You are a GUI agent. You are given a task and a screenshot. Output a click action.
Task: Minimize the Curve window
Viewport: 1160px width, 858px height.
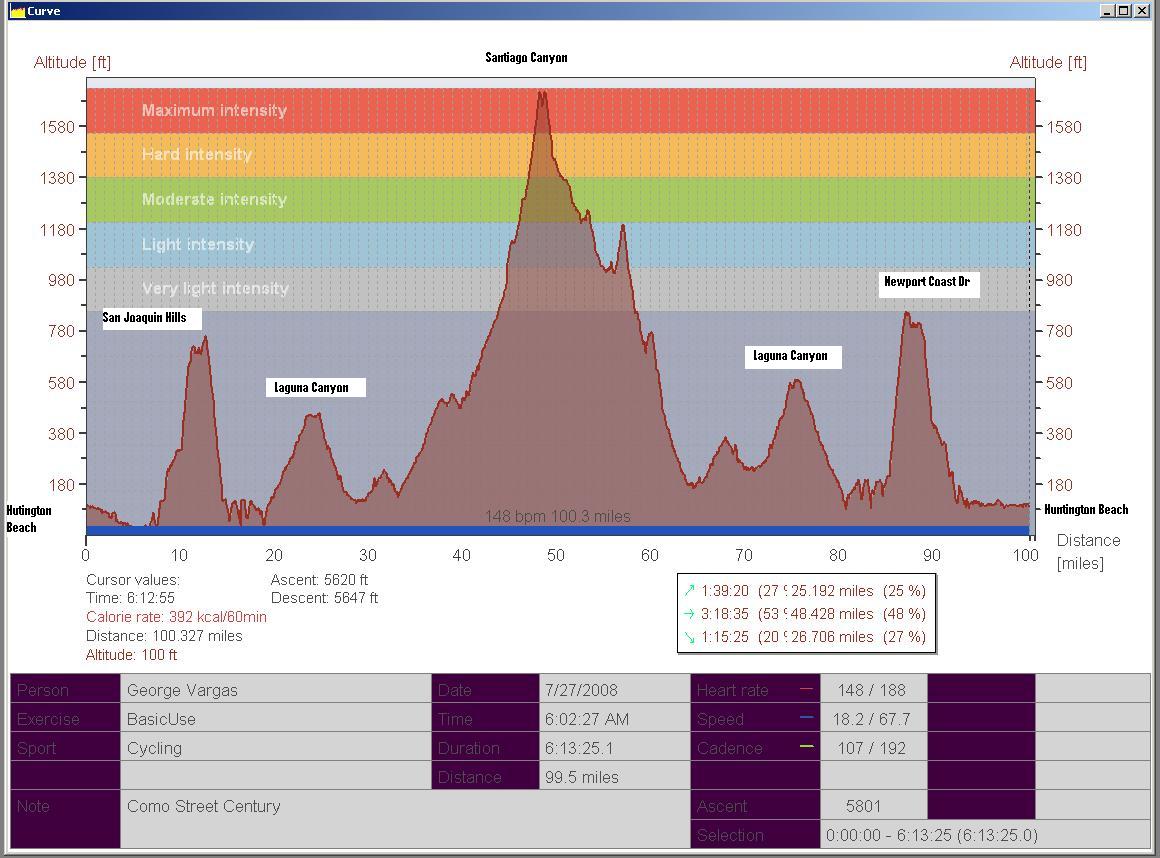coord(1107,11)
